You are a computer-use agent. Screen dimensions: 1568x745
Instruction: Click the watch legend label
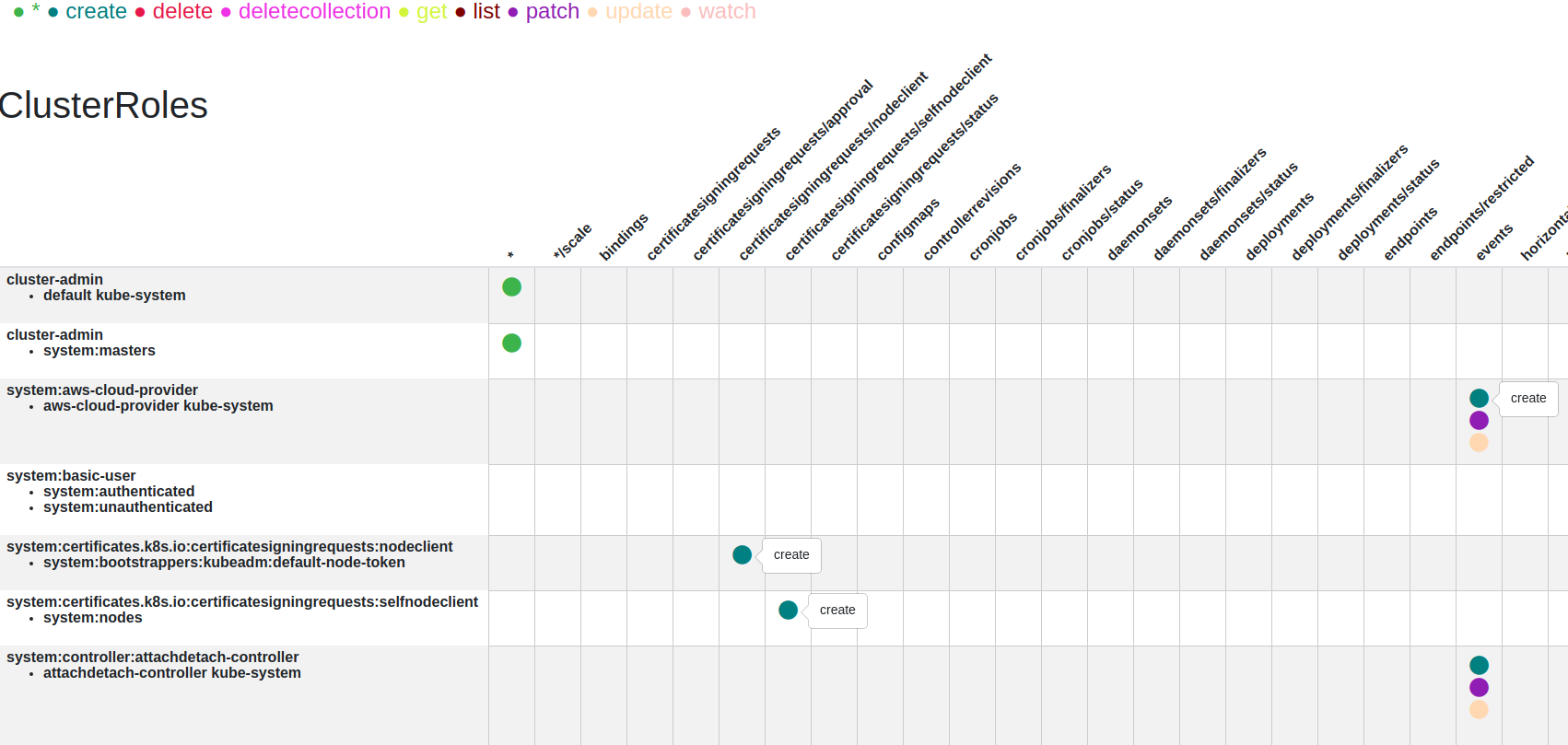coord(727,11)
